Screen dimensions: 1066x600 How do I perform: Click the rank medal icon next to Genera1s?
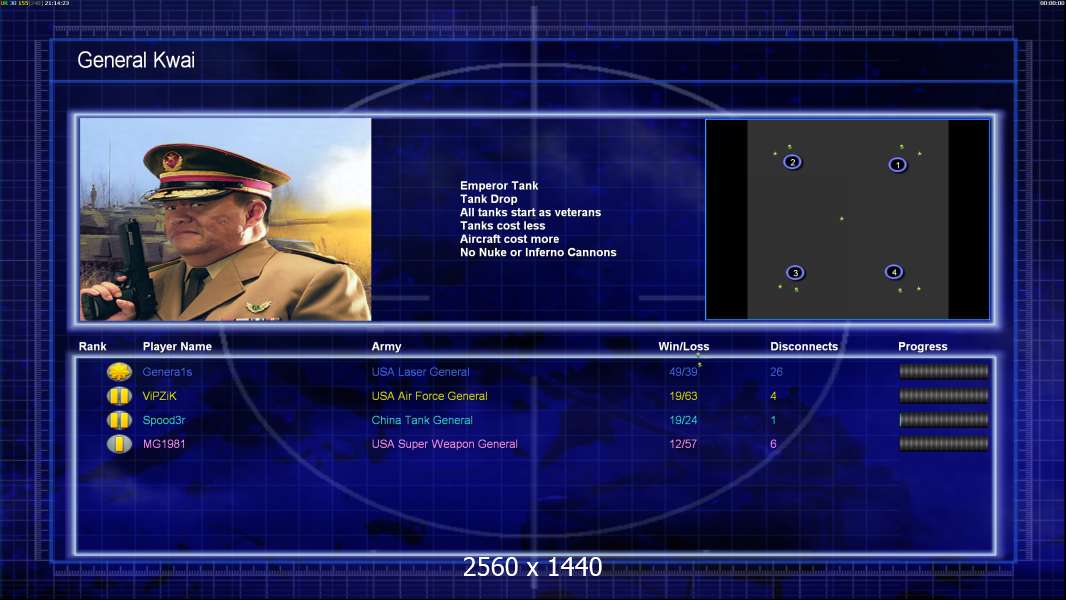click(119, 372)
